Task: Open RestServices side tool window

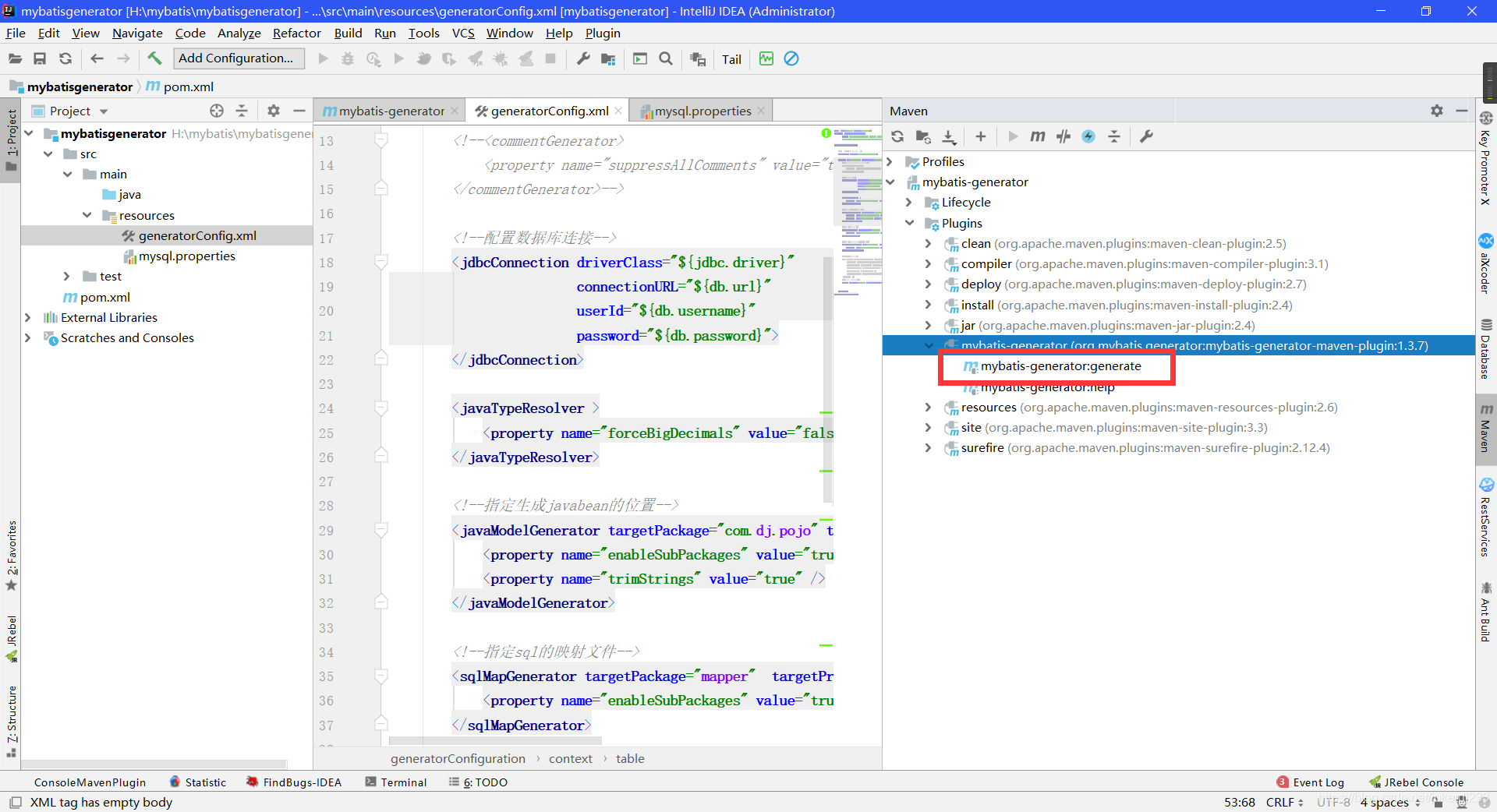Action: coord(1486,517)
